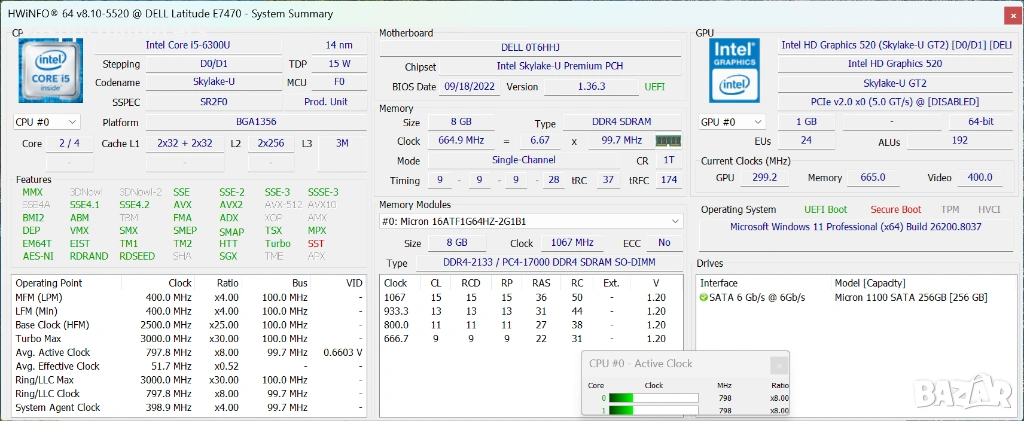Click the green check icon beside SATA 6 Gb/s
1024x421 pixels.
coord(704,298)
